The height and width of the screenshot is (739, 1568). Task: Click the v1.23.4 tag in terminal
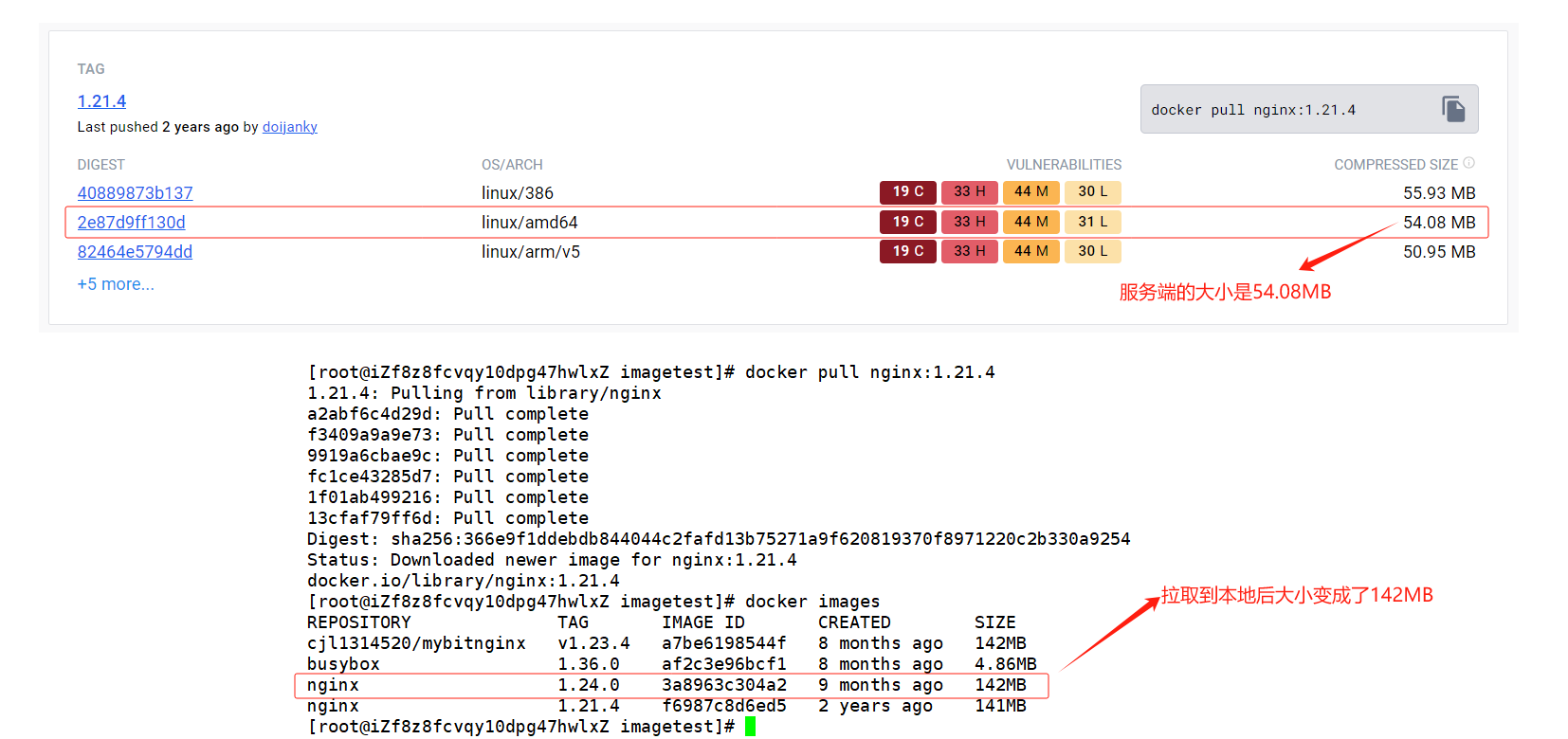(x=593, y=643)
